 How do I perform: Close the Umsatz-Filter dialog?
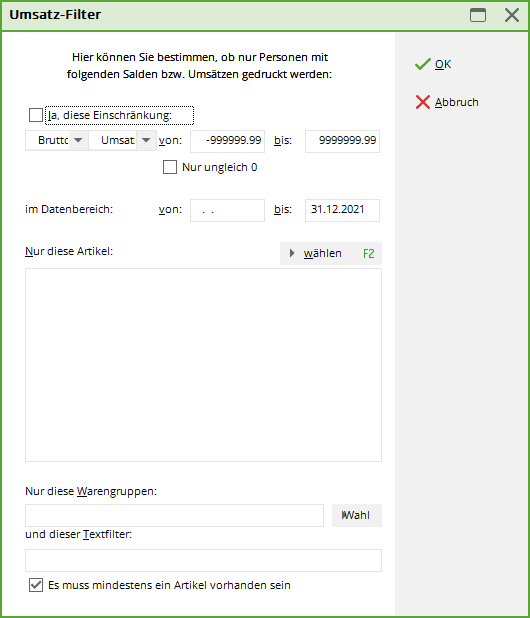512,15
